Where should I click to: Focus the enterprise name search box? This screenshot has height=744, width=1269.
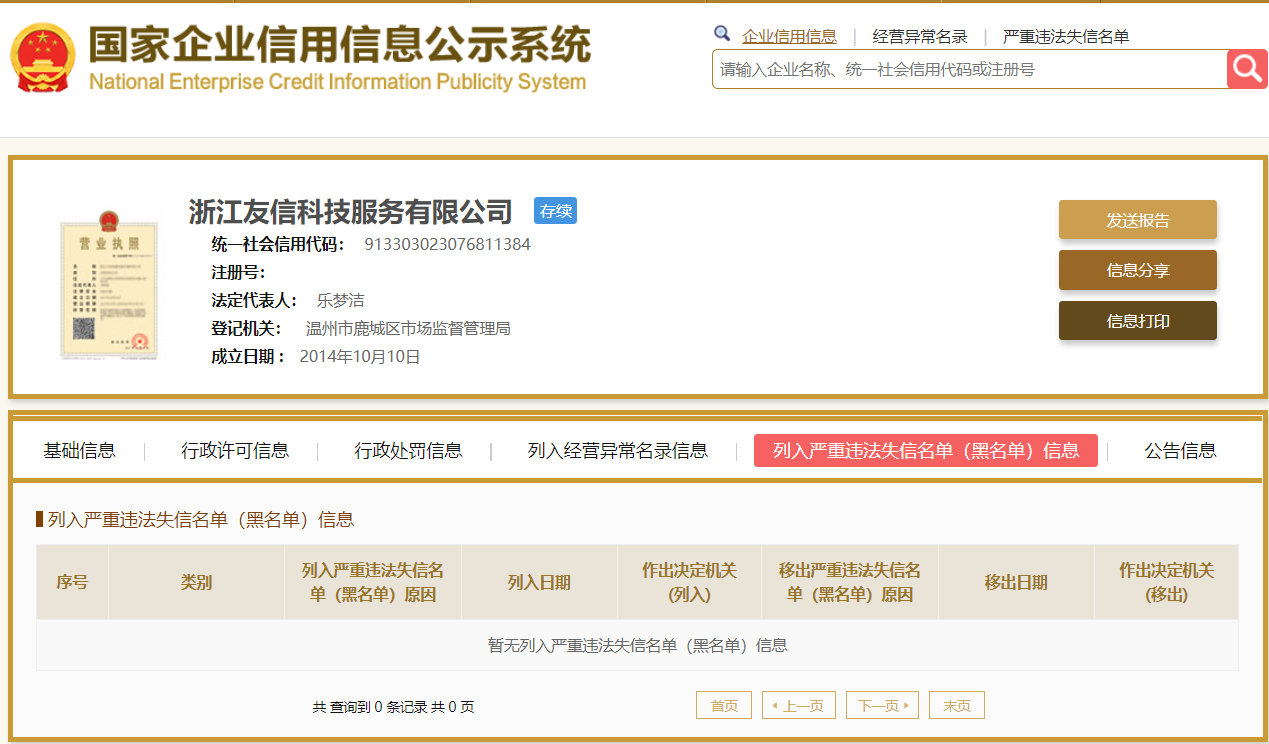point(969,69)
